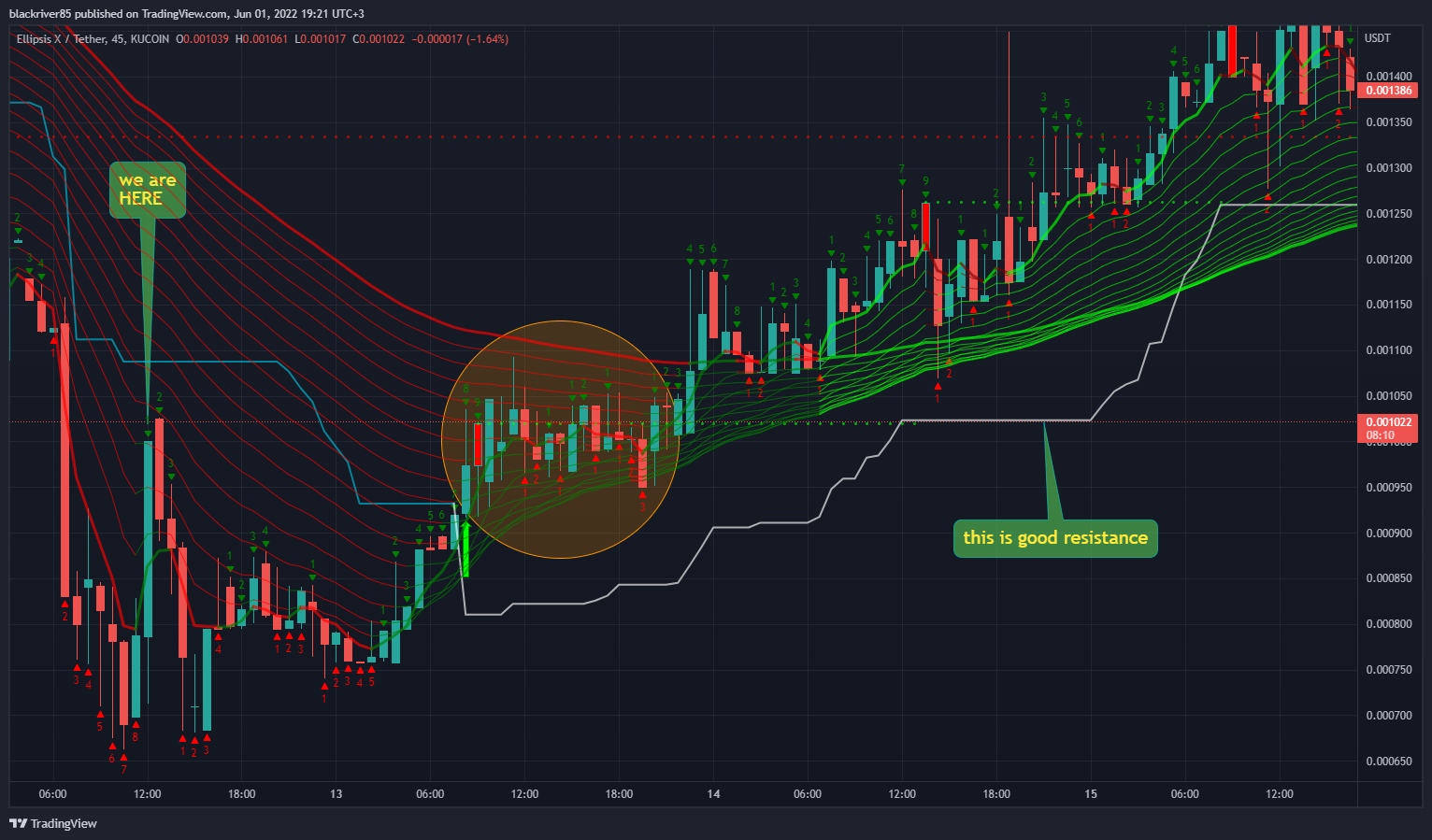Click the low value L0.001017

pos(321,39)
